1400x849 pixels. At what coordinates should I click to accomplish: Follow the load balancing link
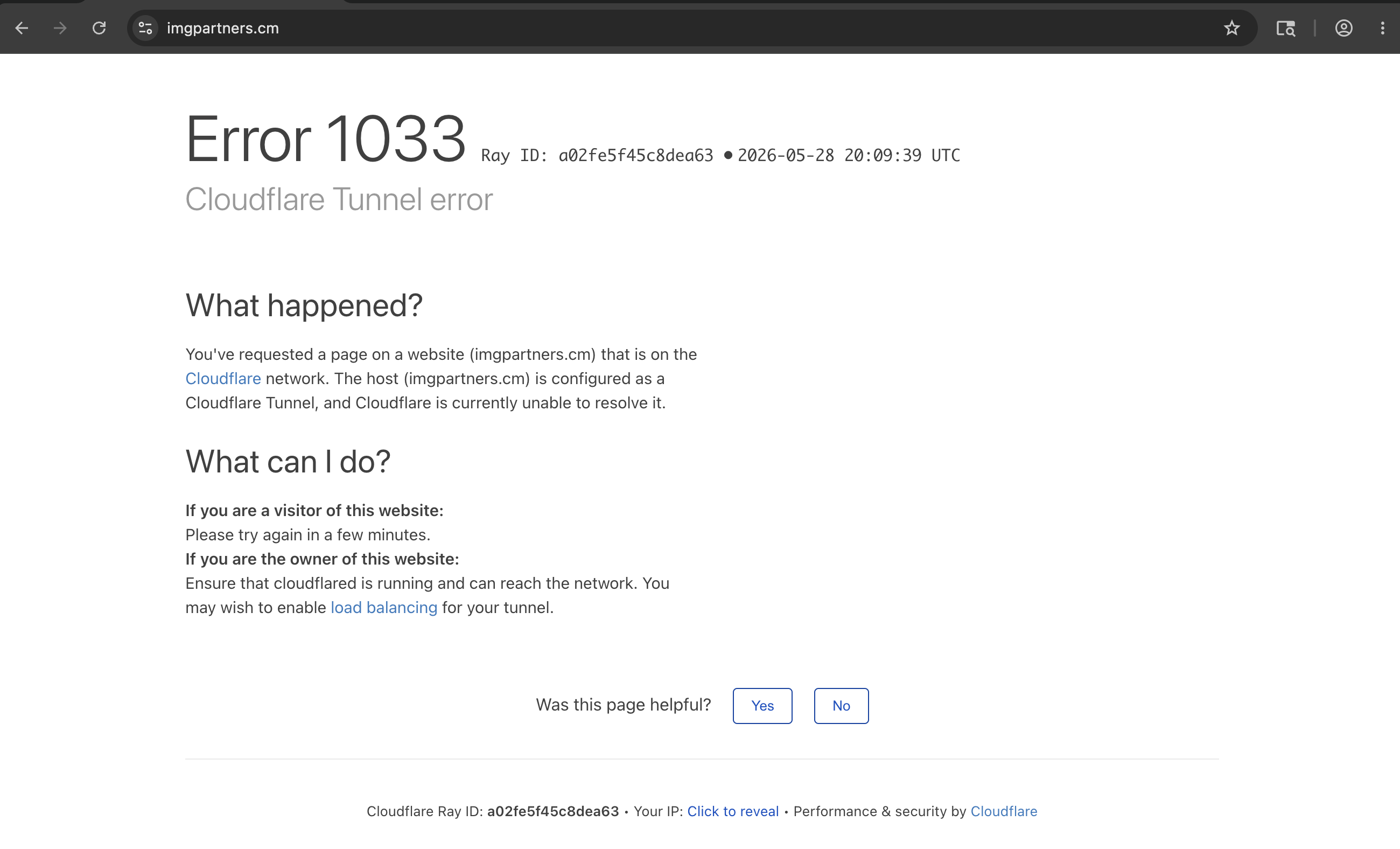[384, 608]
